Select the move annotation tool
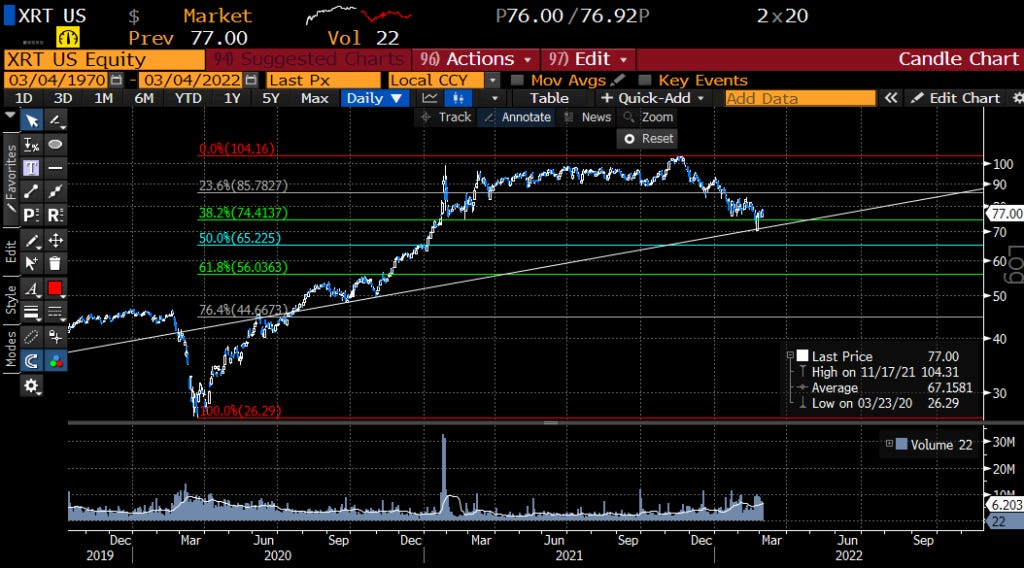 56,241
